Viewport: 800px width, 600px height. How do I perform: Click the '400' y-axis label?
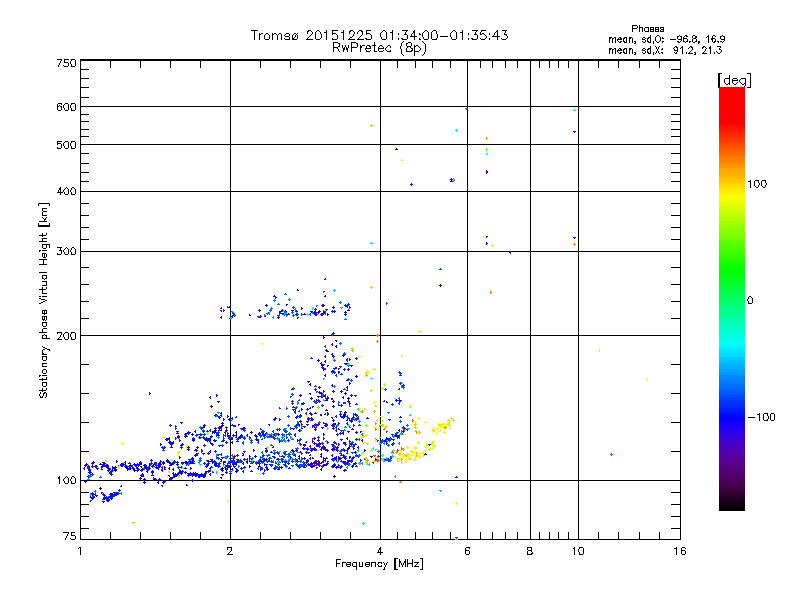66,192
